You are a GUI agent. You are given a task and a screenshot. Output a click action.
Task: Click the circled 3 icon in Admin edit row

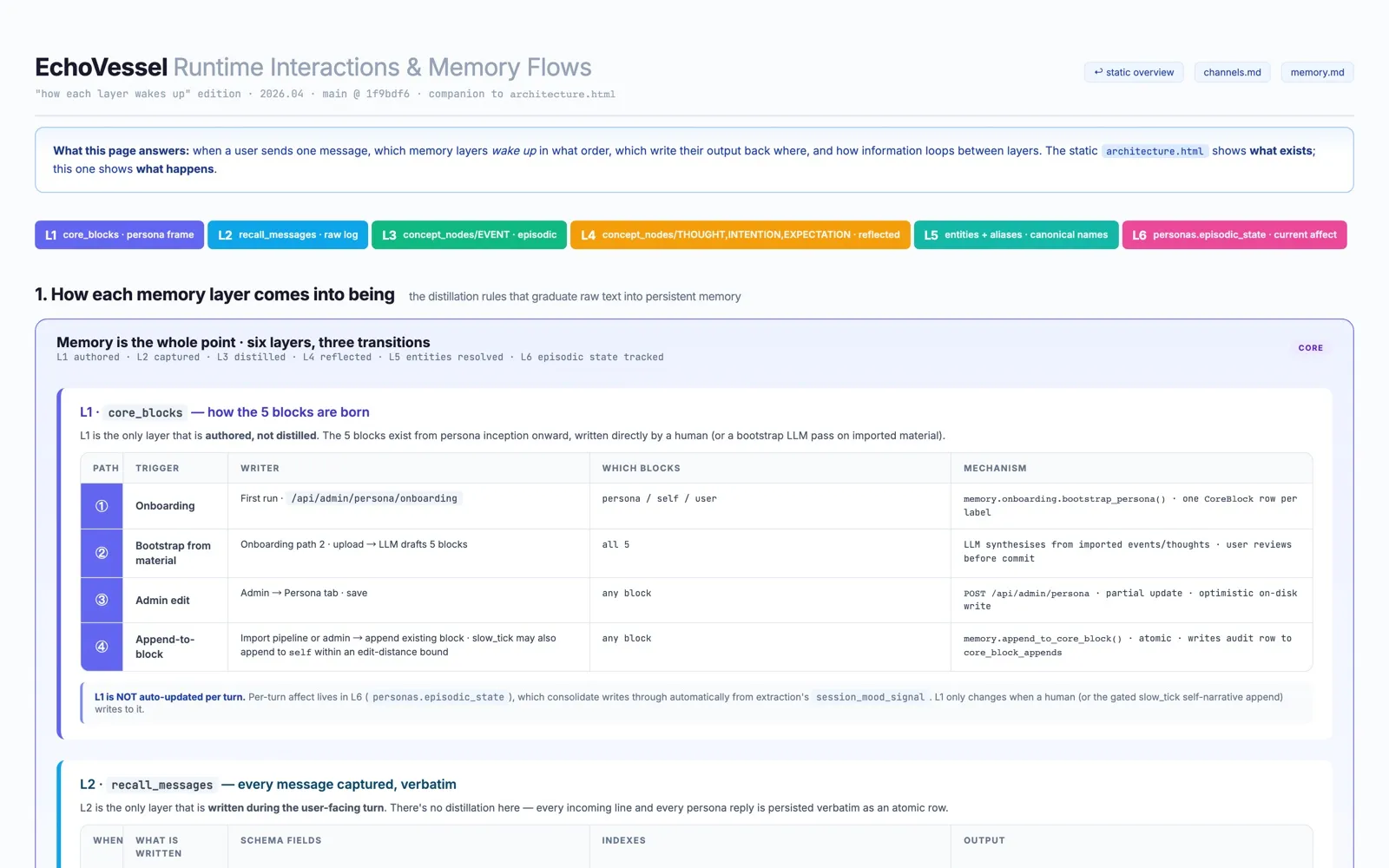tap(102, 600)
